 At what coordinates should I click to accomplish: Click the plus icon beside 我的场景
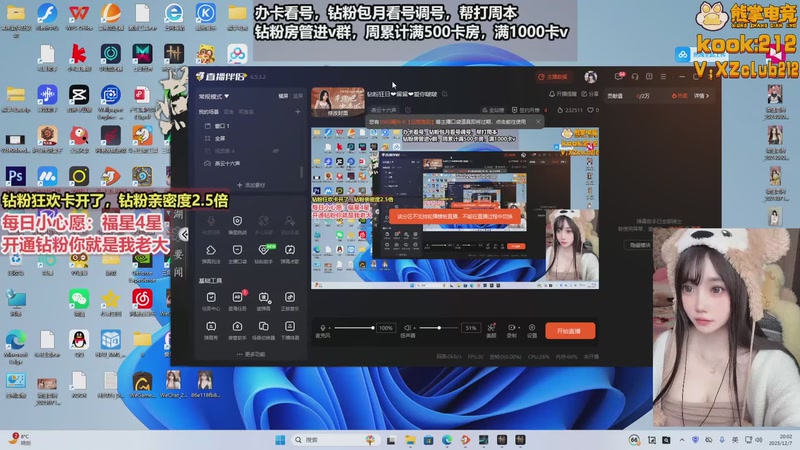click(x=297, y=111)
